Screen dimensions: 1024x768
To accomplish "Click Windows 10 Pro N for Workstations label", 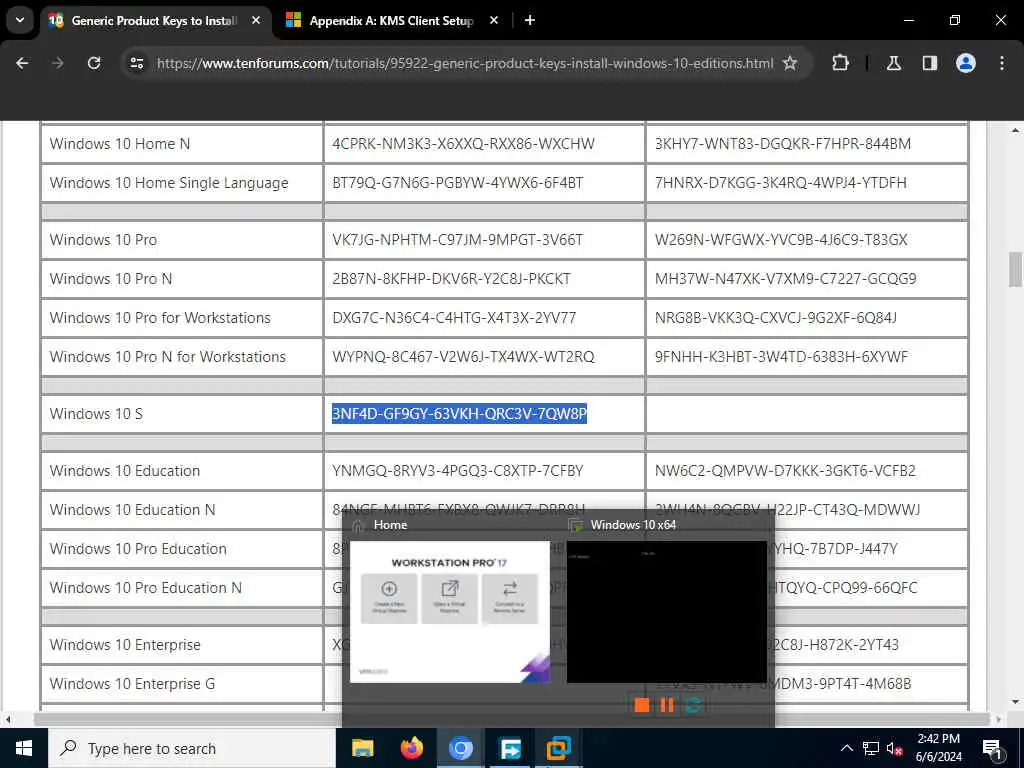I will pyautogui.click(x=168, y=357).
